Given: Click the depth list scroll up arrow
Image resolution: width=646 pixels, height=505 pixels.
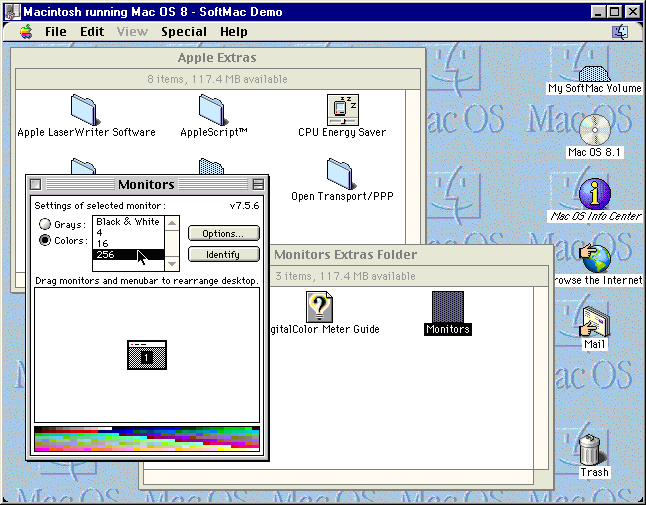Looking at the screenshot, I should (x=172, y=223).
